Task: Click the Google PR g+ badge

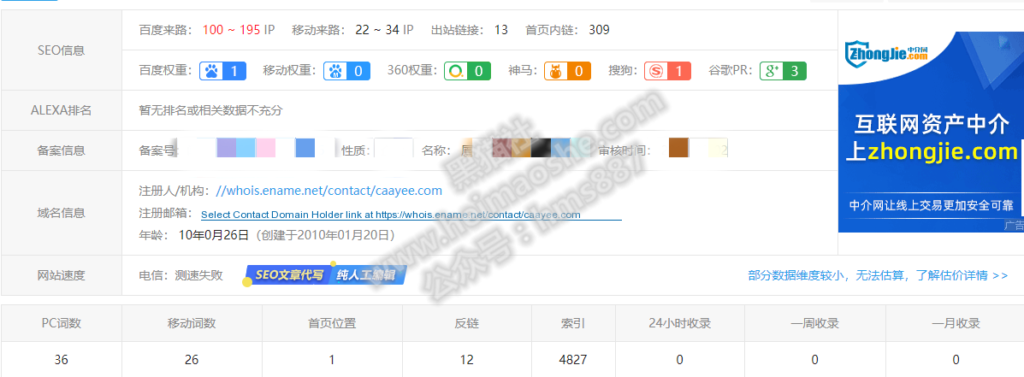Action: (782, 71)
